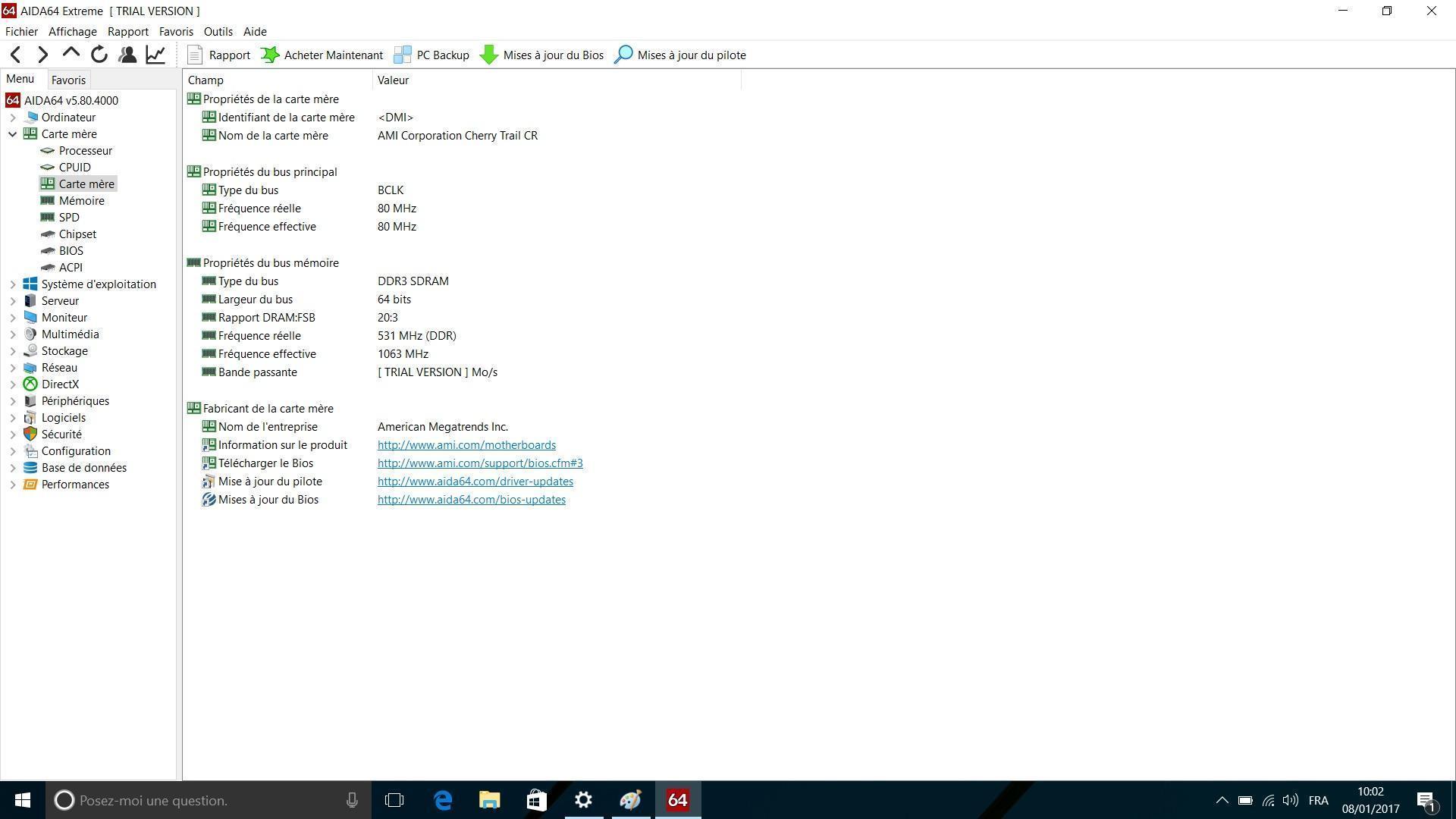Screen dimensions: 1456x819
Task: Click the Back navigation arrow in the toolbar
Action: (x=16, y=55)
